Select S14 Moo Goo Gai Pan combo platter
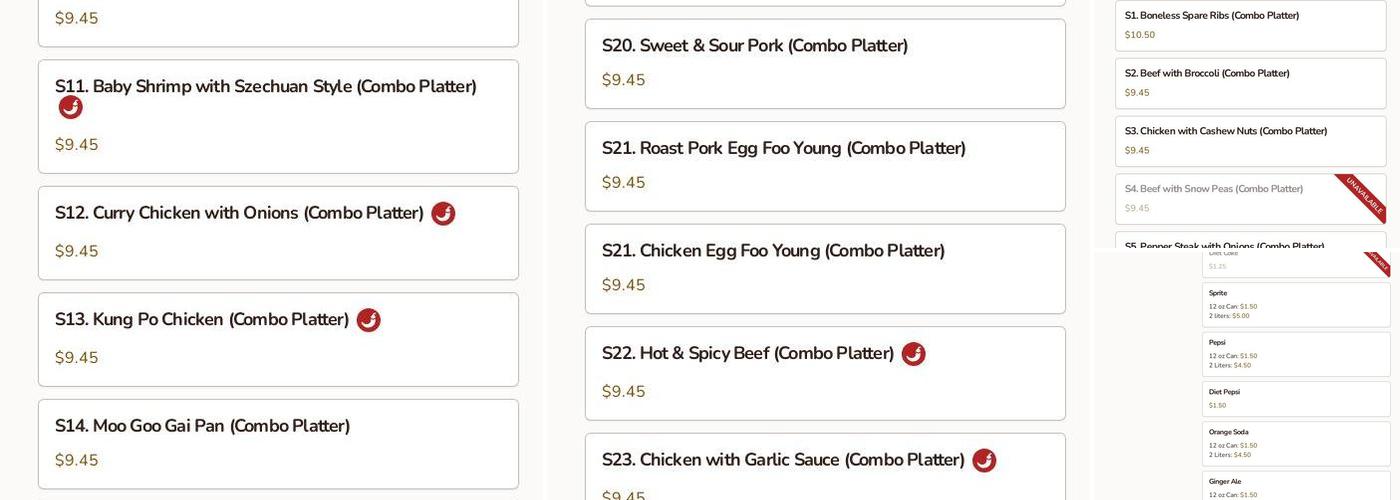Viewport: 1400px width, 500px height. pyautogui.click(x=202, y=427)
